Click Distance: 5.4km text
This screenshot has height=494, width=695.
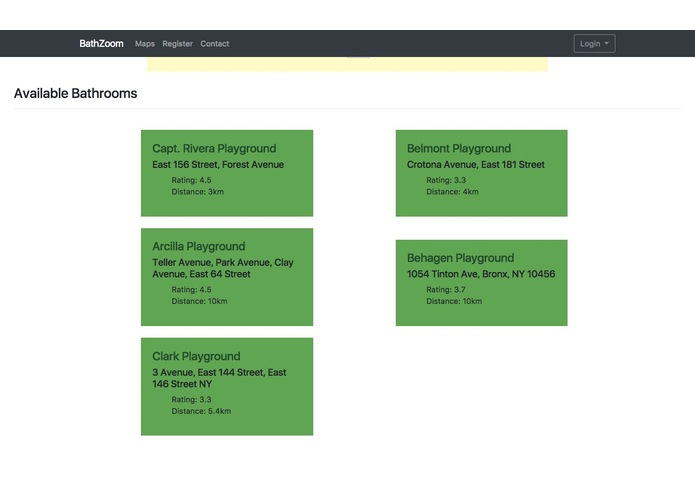[201, 411]
